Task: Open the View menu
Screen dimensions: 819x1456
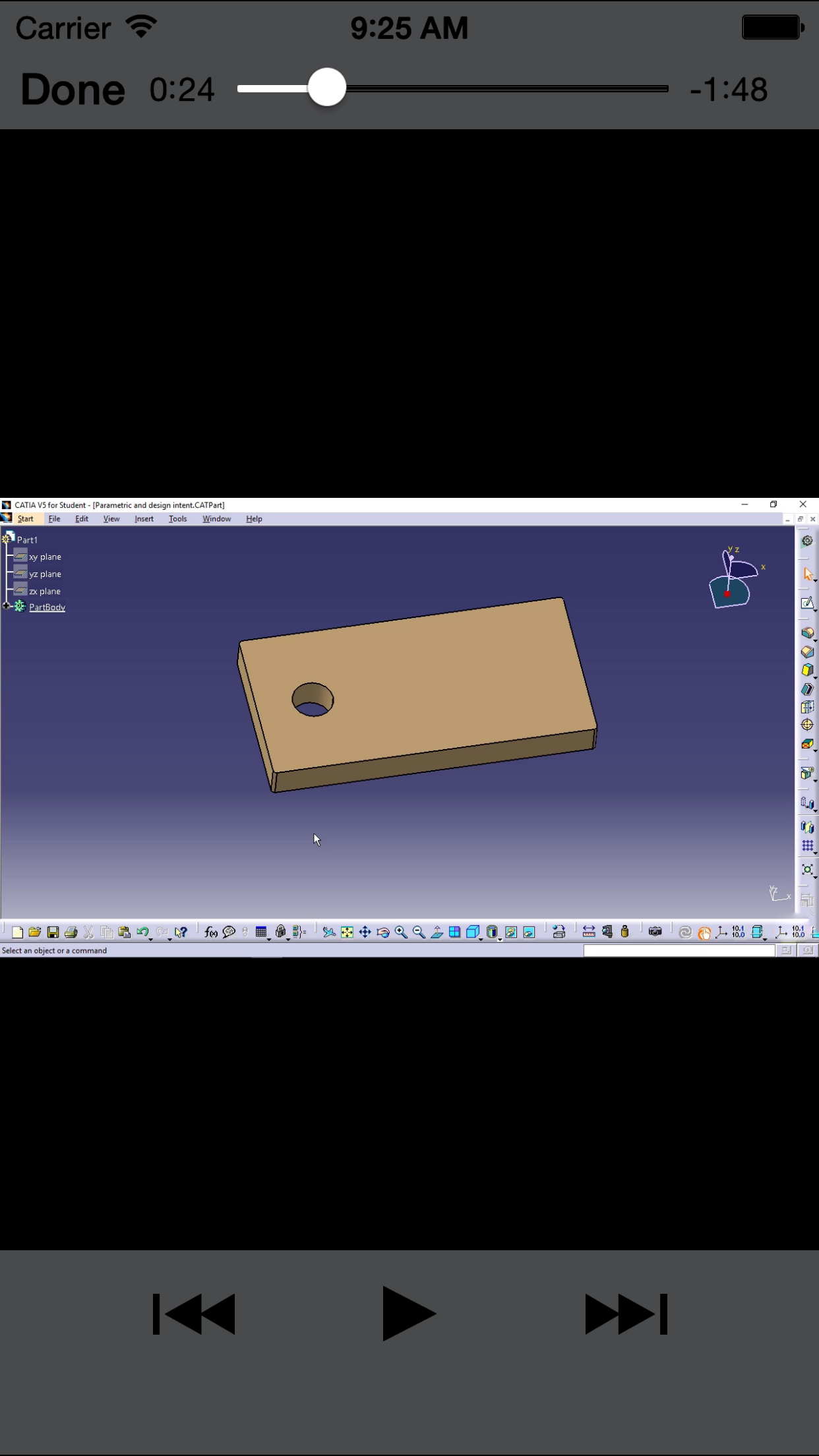Action: 111,519
